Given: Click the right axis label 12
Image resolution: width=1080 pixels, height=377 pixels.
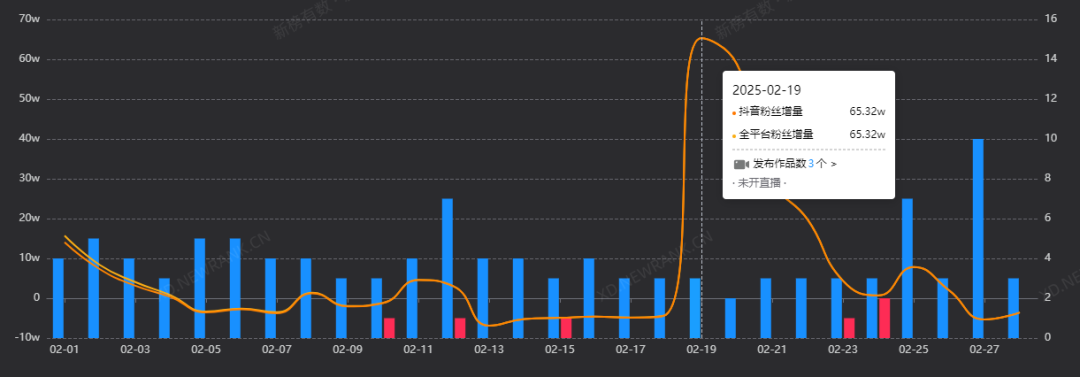Looking at the screenshot, I should point(1050,99).
